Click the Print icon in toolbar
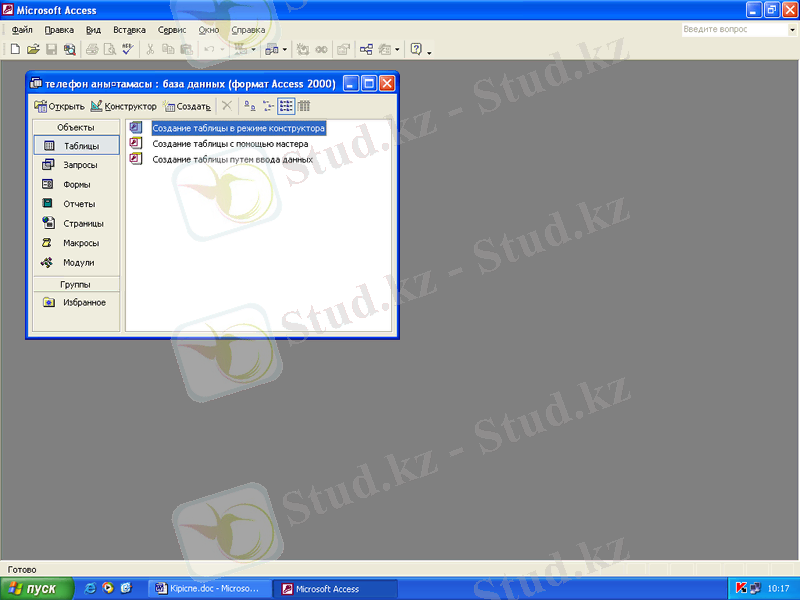This screenshot has height=600, width=800. (92, 49)
